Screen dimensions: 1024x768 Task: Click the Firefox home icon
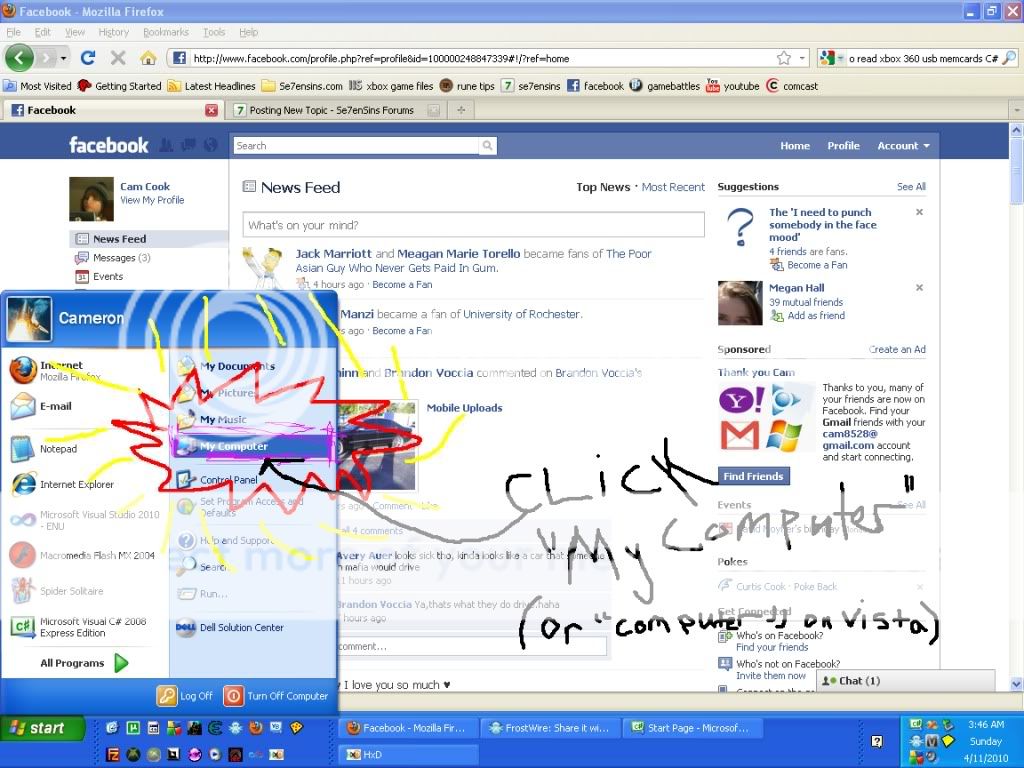[148, 58]
